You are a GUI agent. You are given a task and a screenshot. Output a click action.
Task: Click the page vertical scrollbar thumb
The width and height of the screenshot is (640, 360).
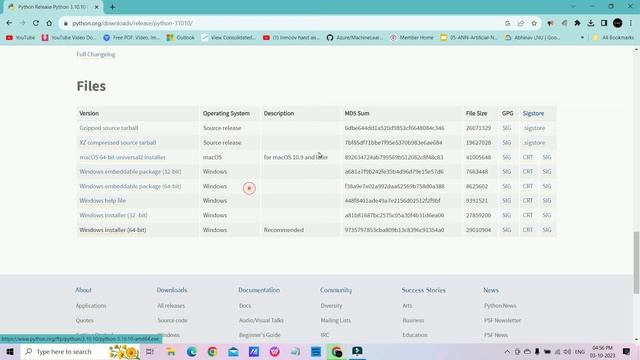pos(636,262)
